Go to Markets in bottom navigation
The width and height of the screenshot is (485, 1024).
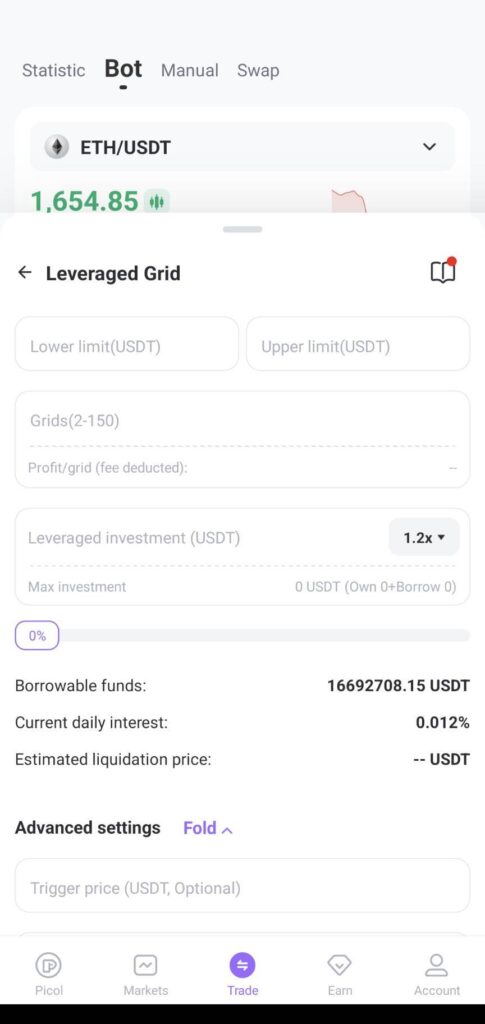tap(146, 965)
